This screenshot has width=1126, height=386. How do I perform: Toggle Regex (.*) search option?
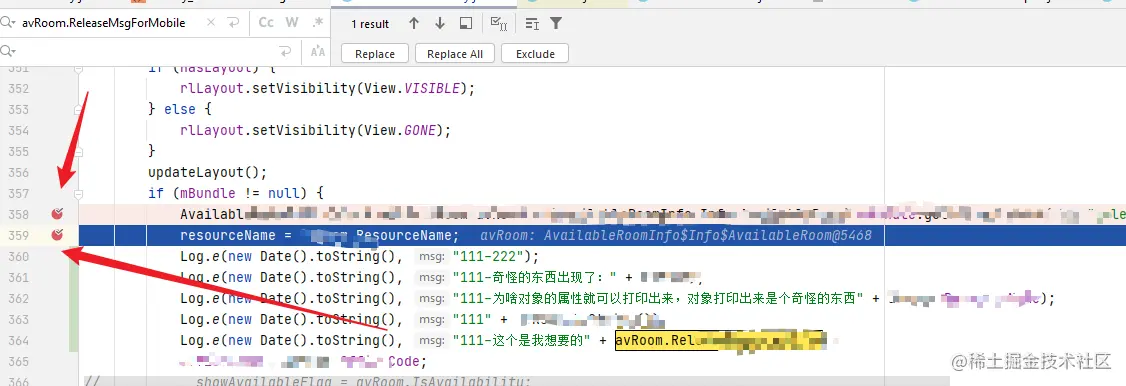[317, 23]
